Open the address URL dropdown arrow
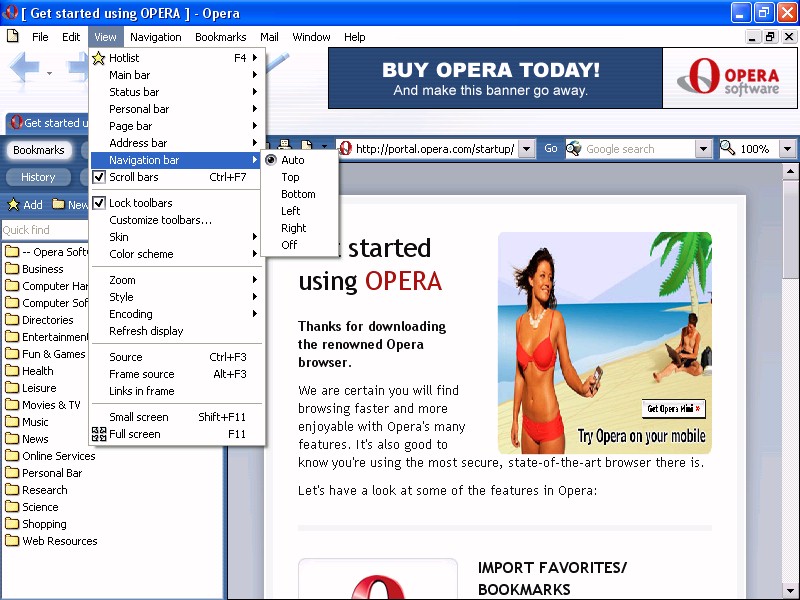Image resolution: width=800 pixels, height=600 pixels. [527, 149]
